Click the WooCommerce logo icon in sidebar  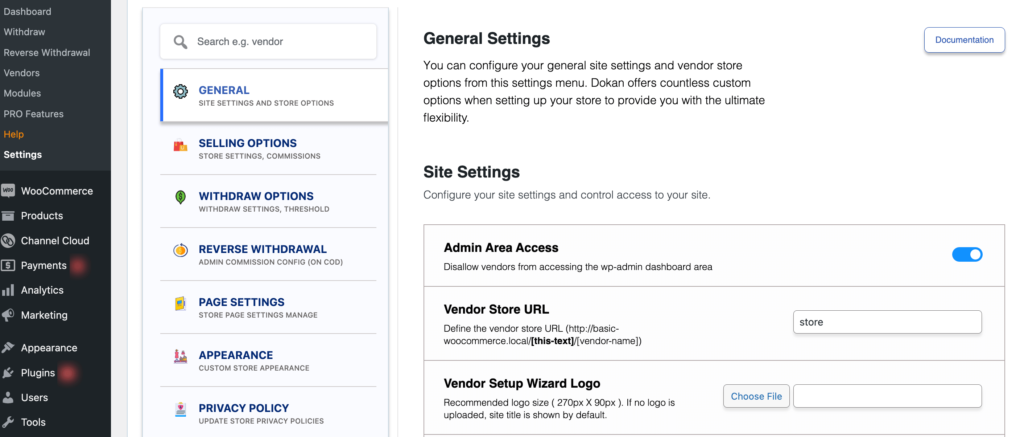(x=8, y=191)
